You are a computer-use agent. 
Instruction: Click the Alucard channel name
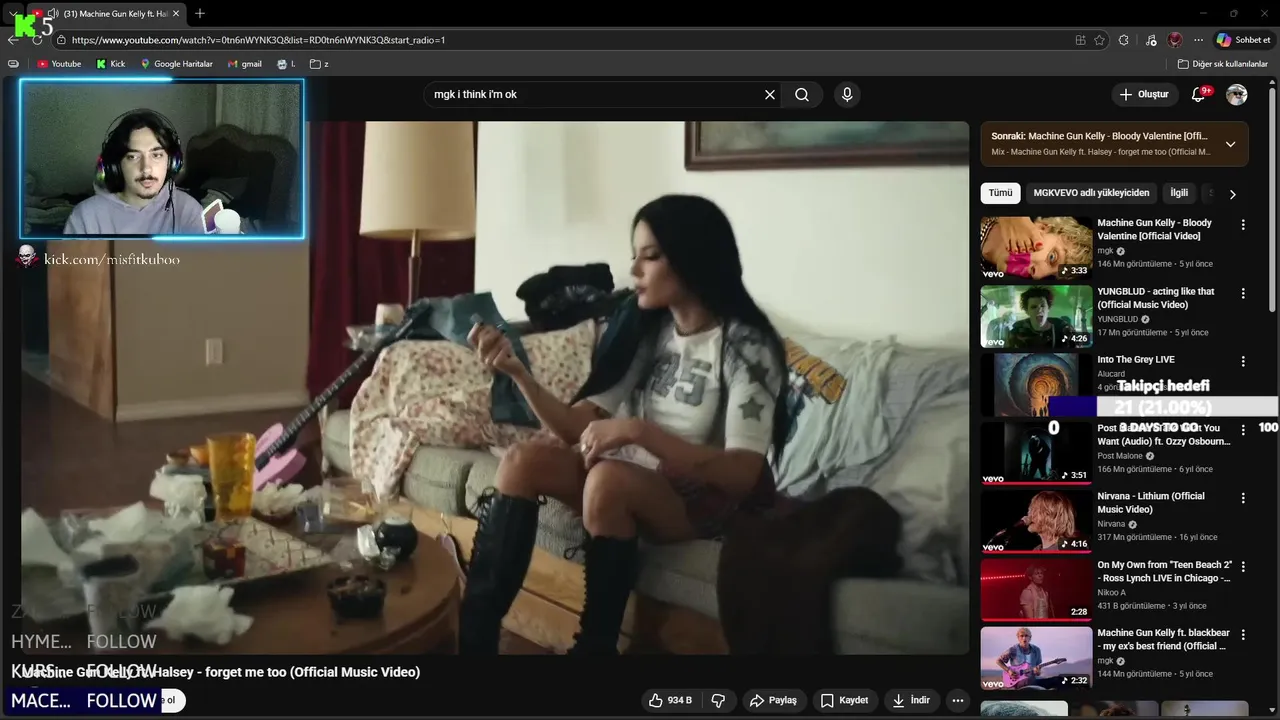click(x=1111, y=374)
